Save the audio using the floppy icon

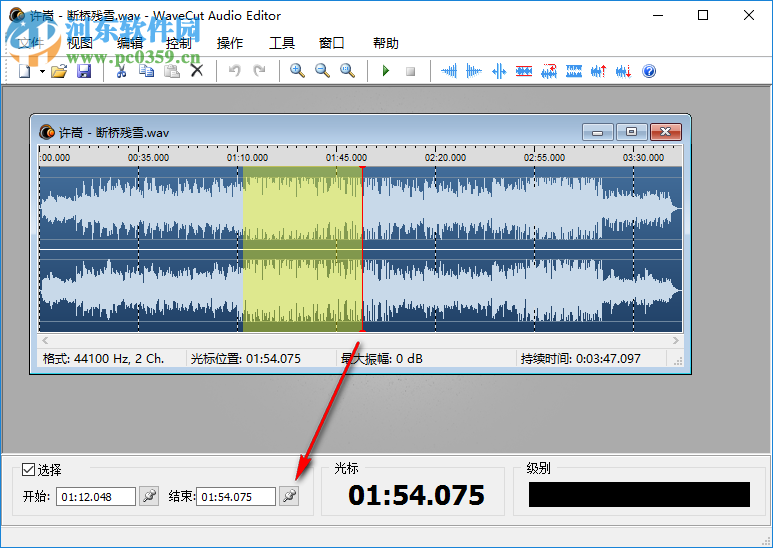coord(84,71)
